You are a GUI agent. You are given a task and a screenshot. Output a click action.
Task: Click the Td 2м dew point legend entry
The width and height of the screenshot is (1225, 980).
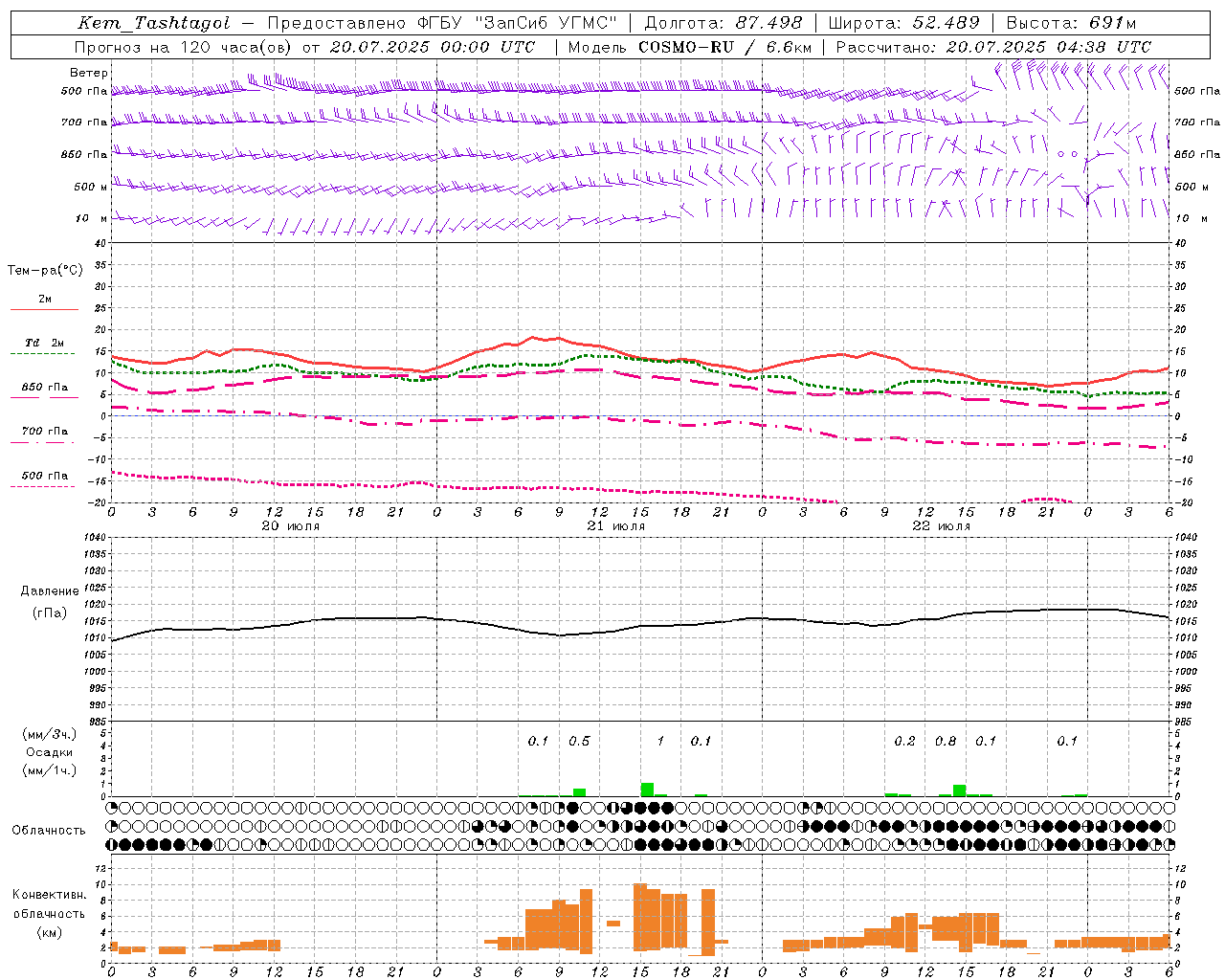click(45, 343)
